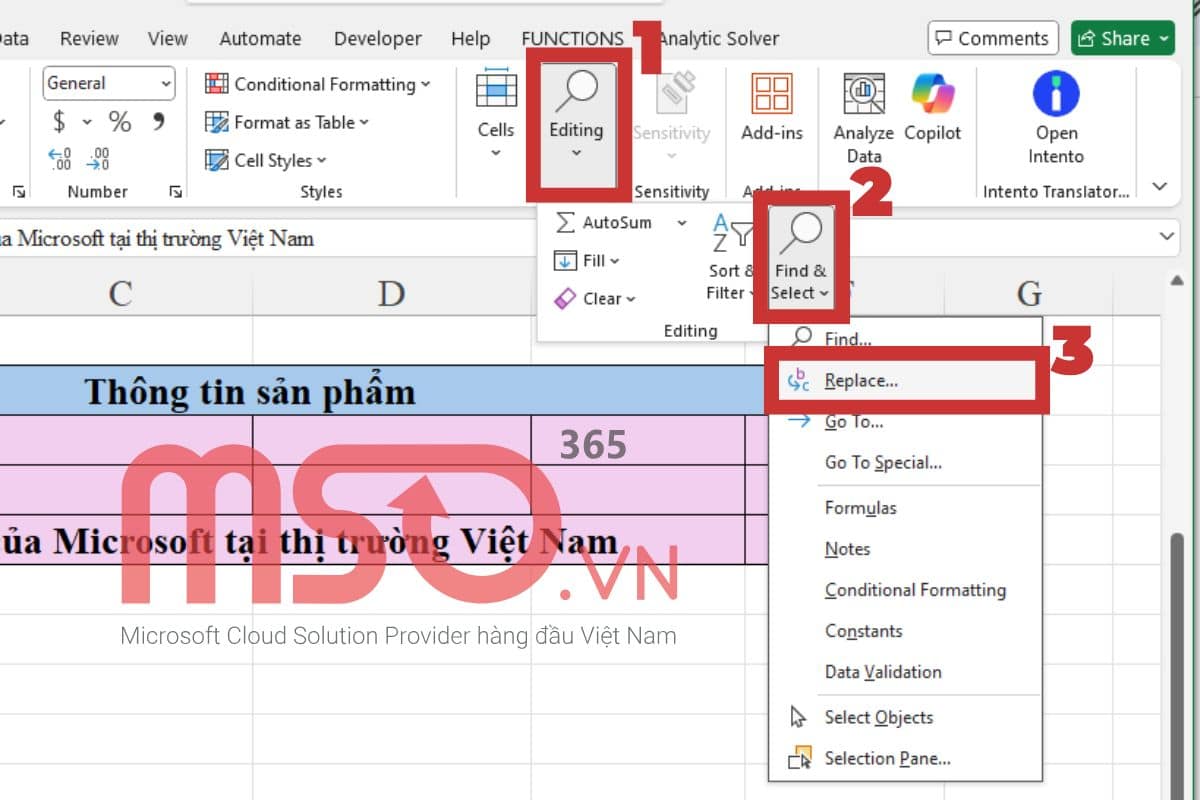Open Format as Table dropdown

click(287, 122)
